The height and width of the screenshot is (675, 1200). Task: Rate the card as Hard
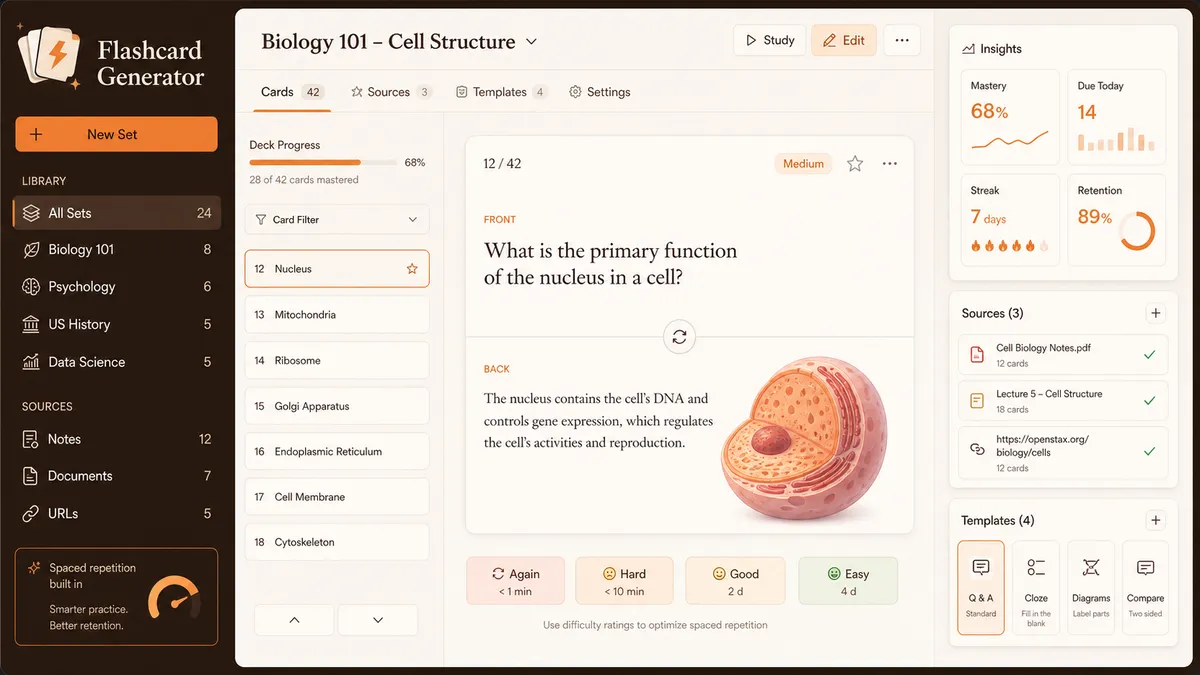coord(625,581)
